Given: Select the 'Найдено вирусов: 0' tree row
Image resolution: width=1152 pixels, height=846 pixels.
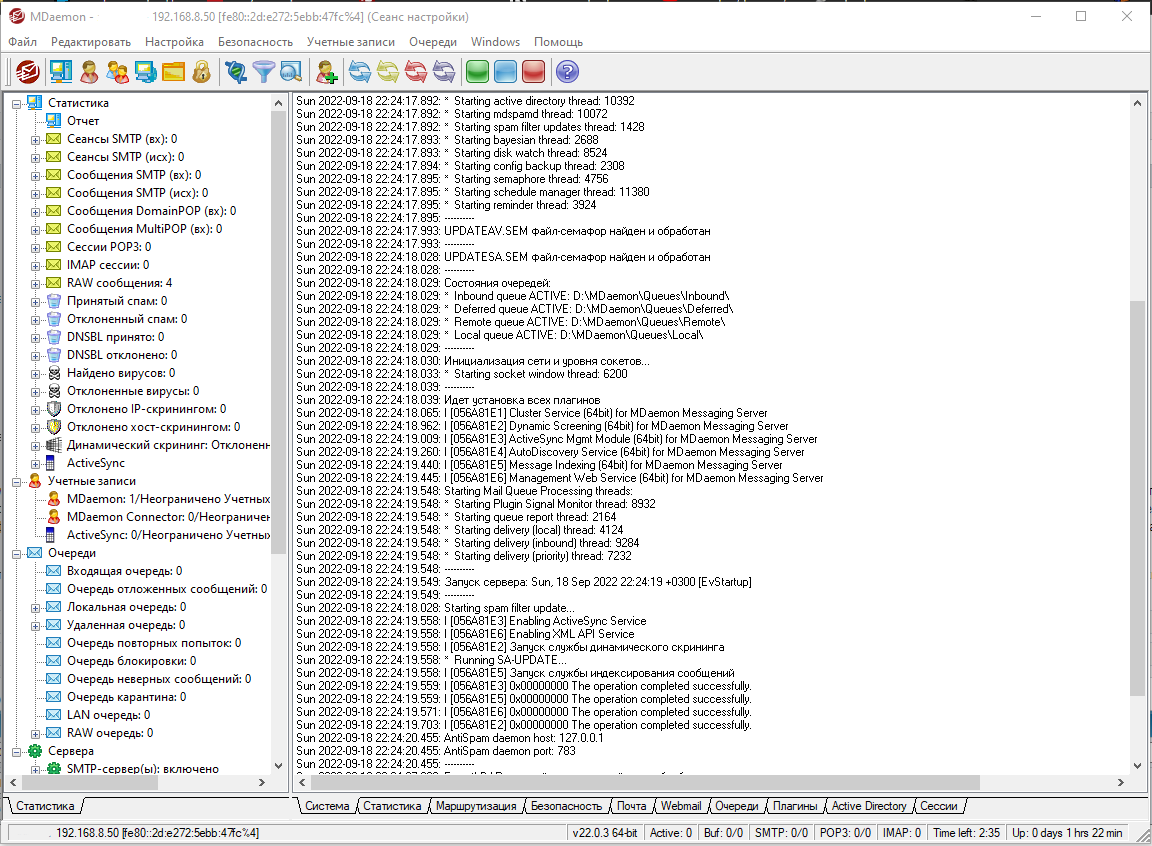Looking at the screenshot, I should pos(121,373).
